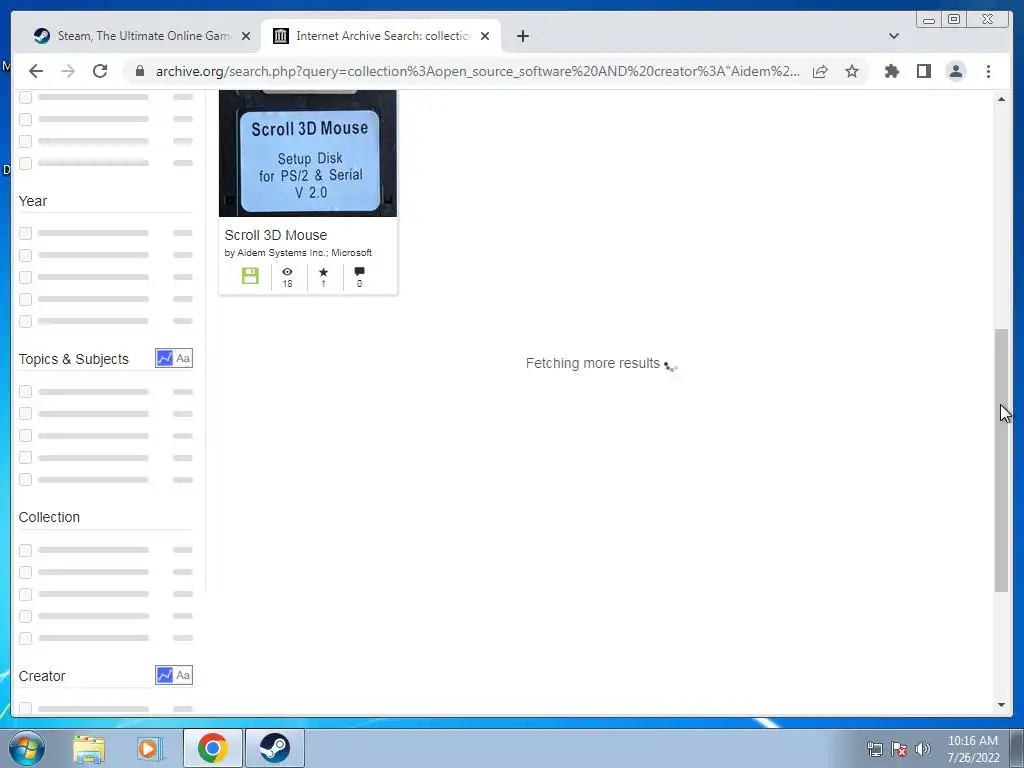This screenshot has width=1024, height=768.
Task: Check the first Year filter checkbox
Action: [x=25, y=233]
